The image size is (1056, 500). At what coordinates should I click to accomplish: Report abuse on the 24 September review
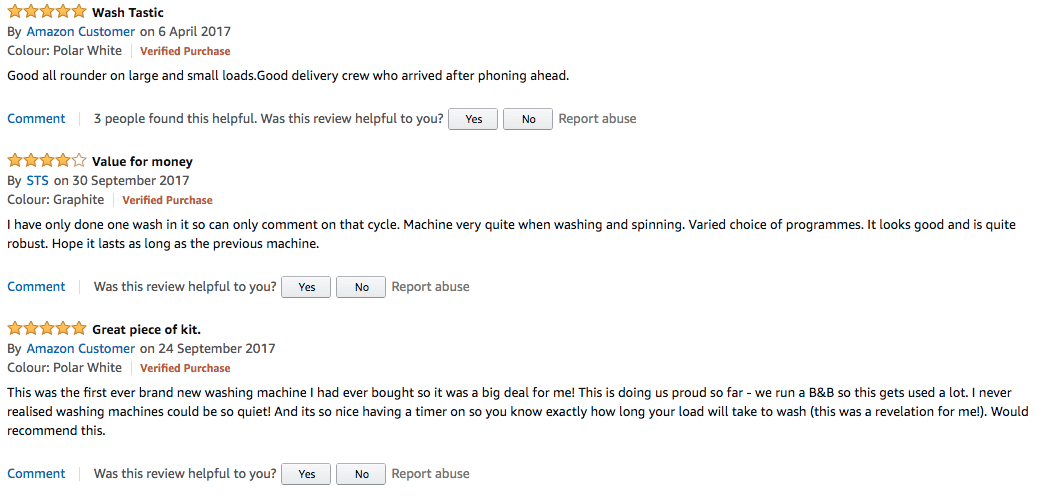pos(430,474)
